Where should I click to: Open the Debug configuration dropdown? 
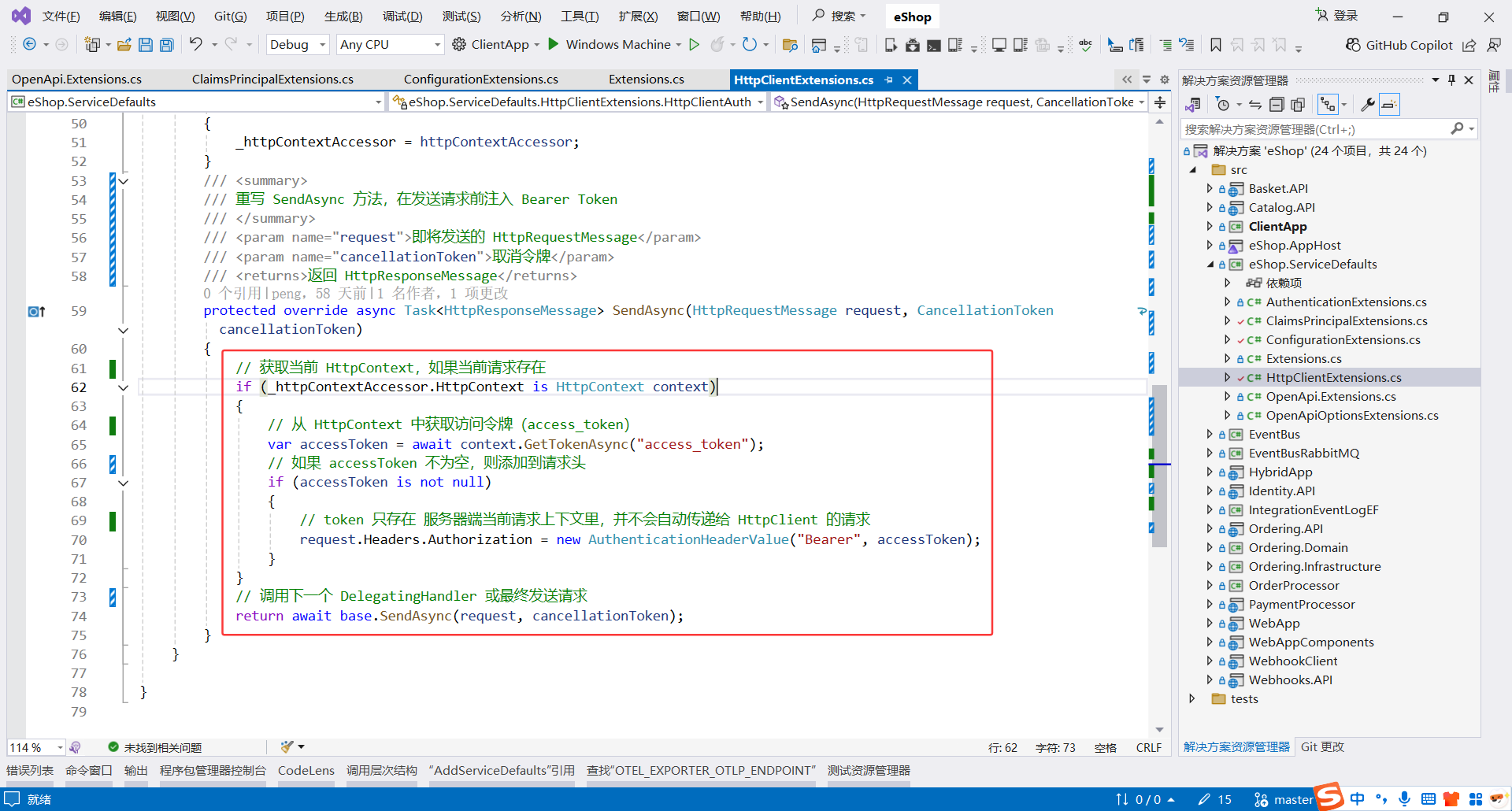298,45
